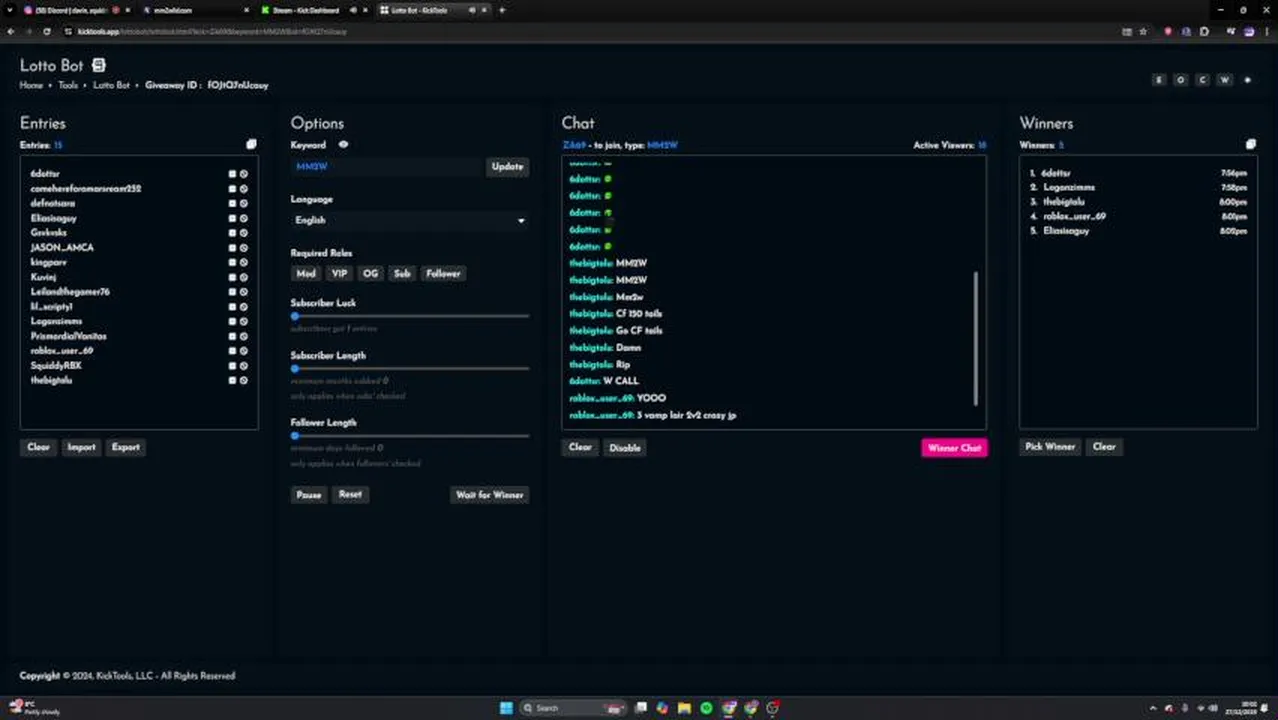Toggle the square box next to lil_scripty1
1278x720 pixels.
tap(232, 307)
